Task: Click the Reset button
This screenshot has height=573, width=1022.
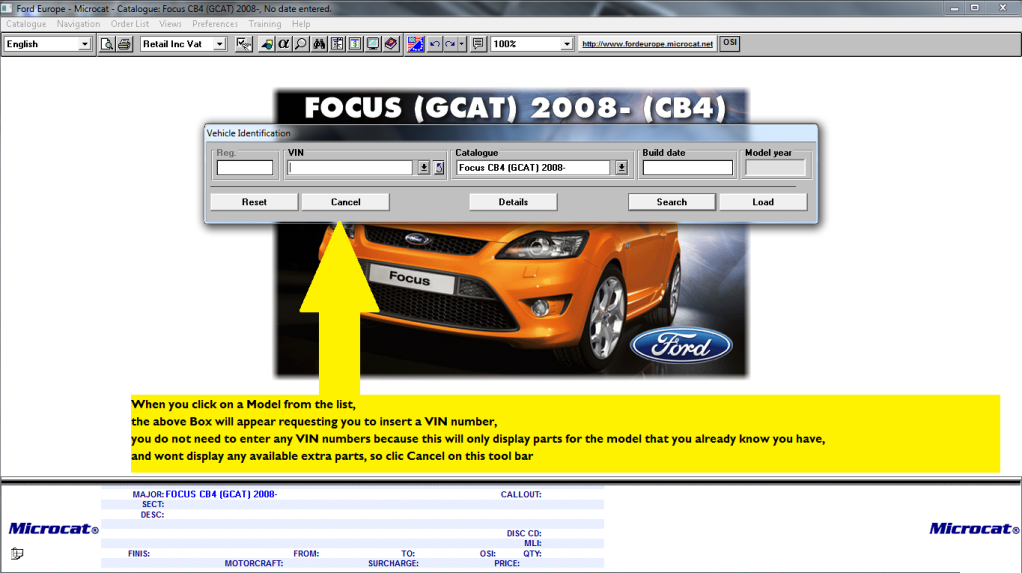Action: [254, 202]
